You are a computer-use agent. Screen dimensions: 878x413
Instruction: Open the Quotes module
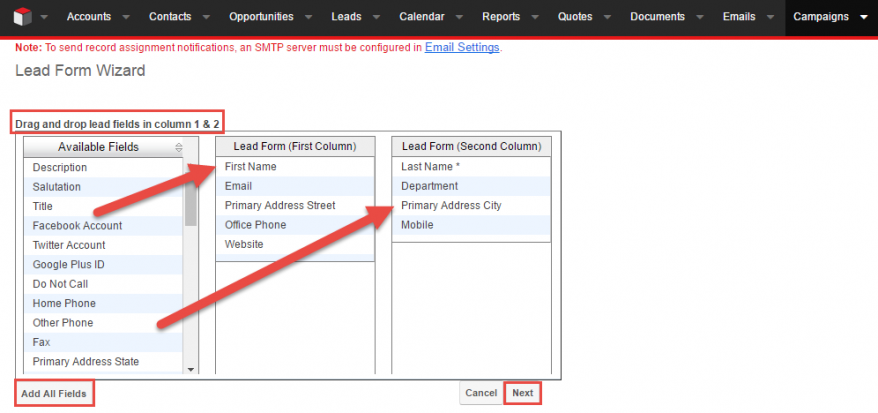click(574, 17)
